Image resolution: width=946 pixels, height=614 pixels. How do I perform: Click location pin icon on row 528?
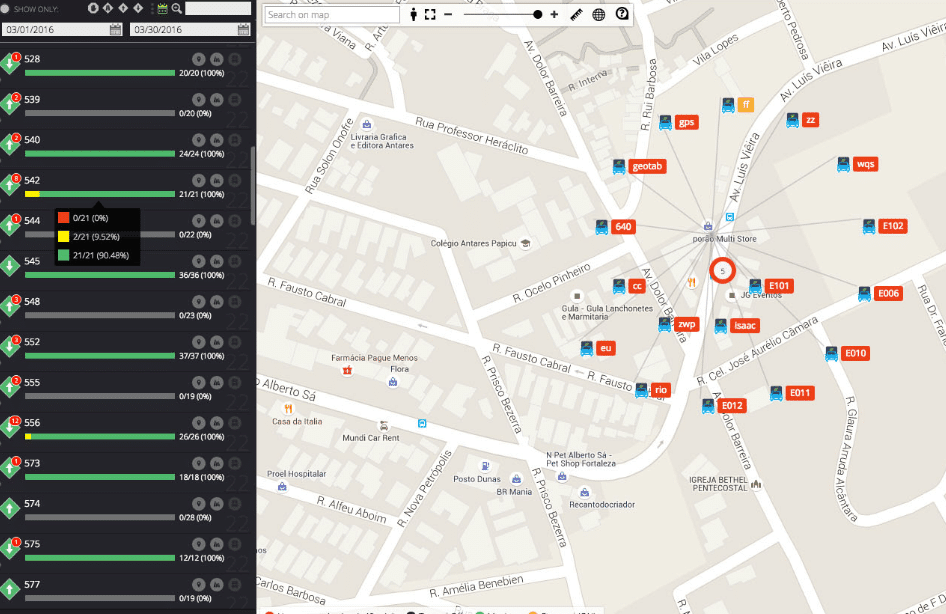point(198,59)
